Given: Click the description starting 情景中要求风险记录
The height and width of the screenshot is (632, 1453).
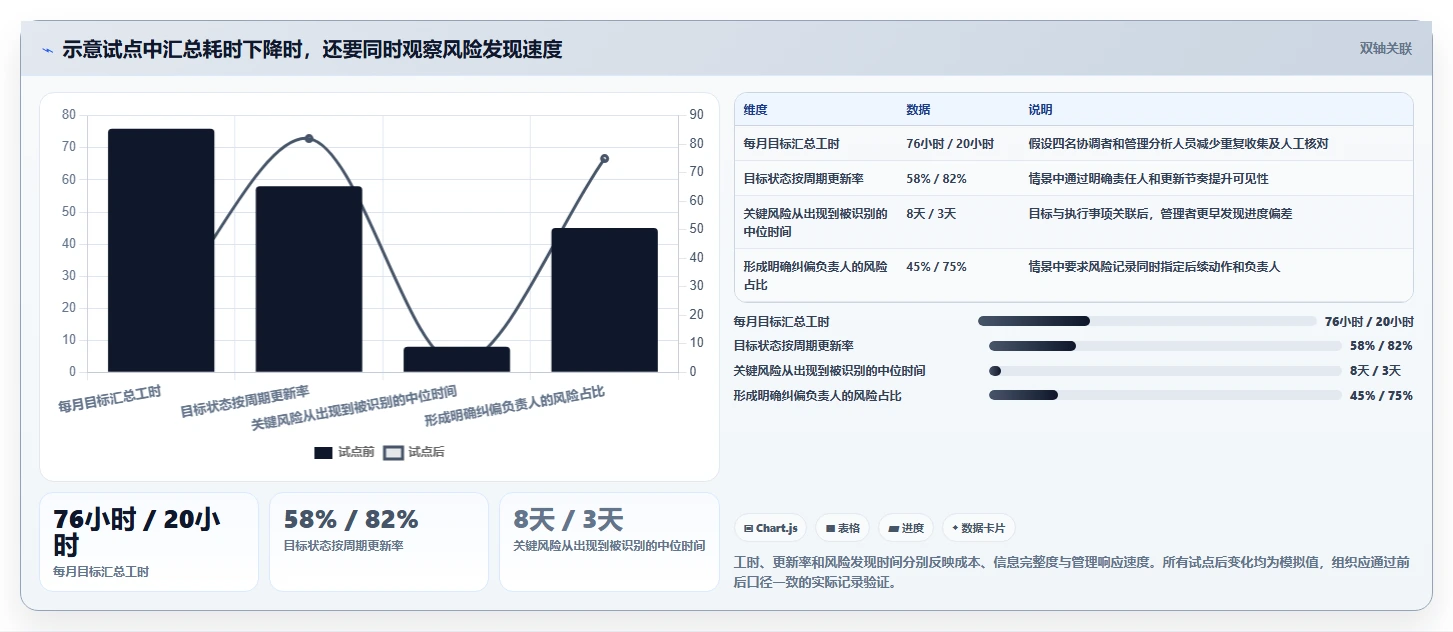Looking at the screenshot, I should (x=1154, y=267).
